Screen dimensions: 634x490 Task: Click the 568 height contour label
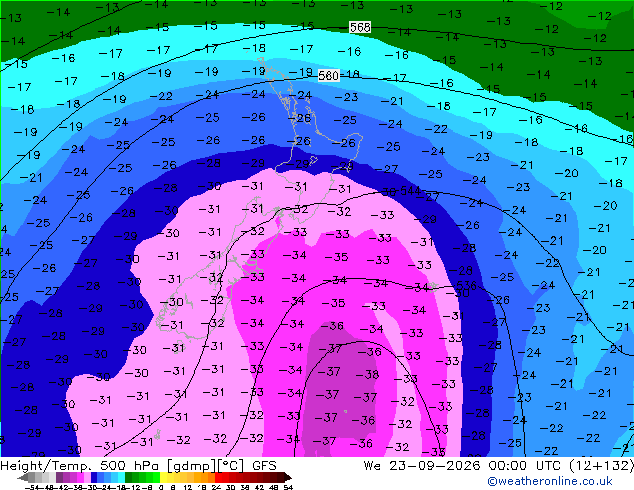360,27
